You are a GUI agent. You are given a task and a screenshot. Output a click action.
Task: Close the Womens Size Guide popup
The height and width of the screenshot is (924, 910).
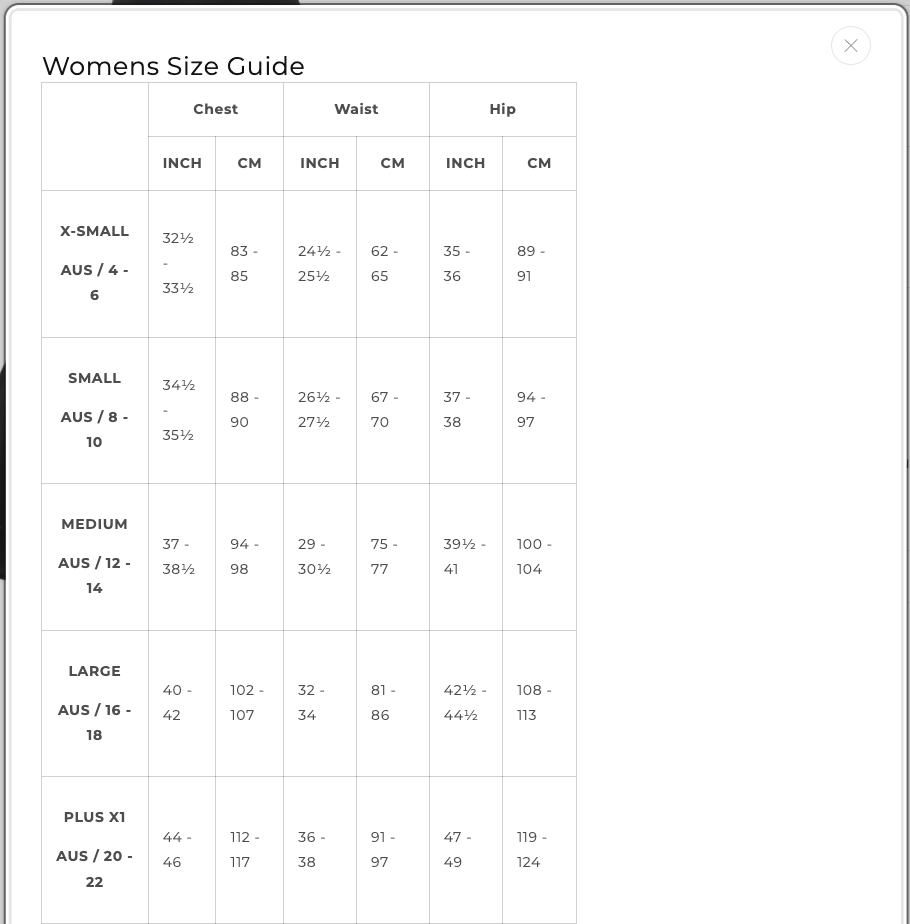point(850,46)
